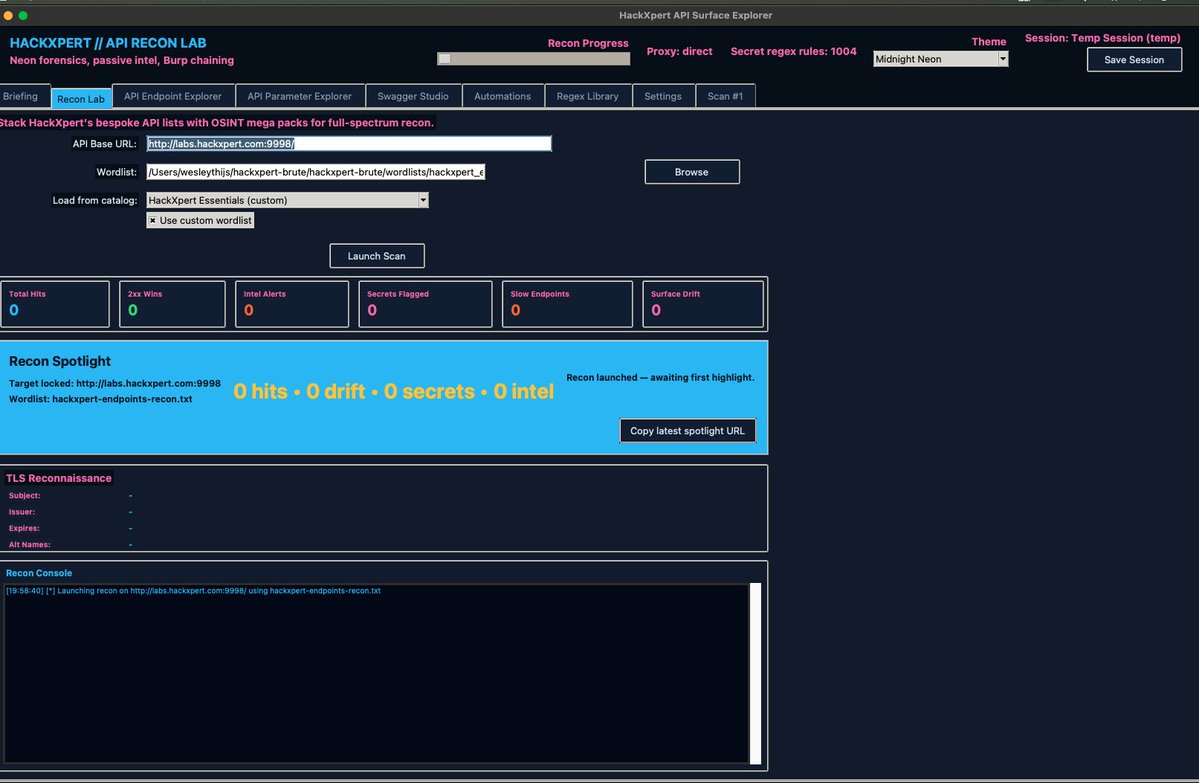1199x783 pixels.
Task: Click the Proxy: direct label
Action: click(679, 51)
